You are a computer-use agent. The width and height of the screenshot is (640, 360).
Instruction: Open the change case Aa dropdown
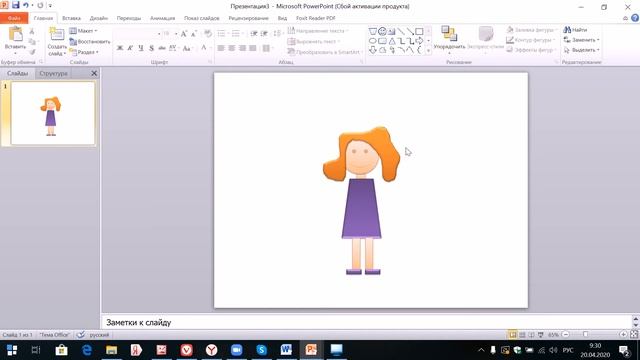point(187,48)
